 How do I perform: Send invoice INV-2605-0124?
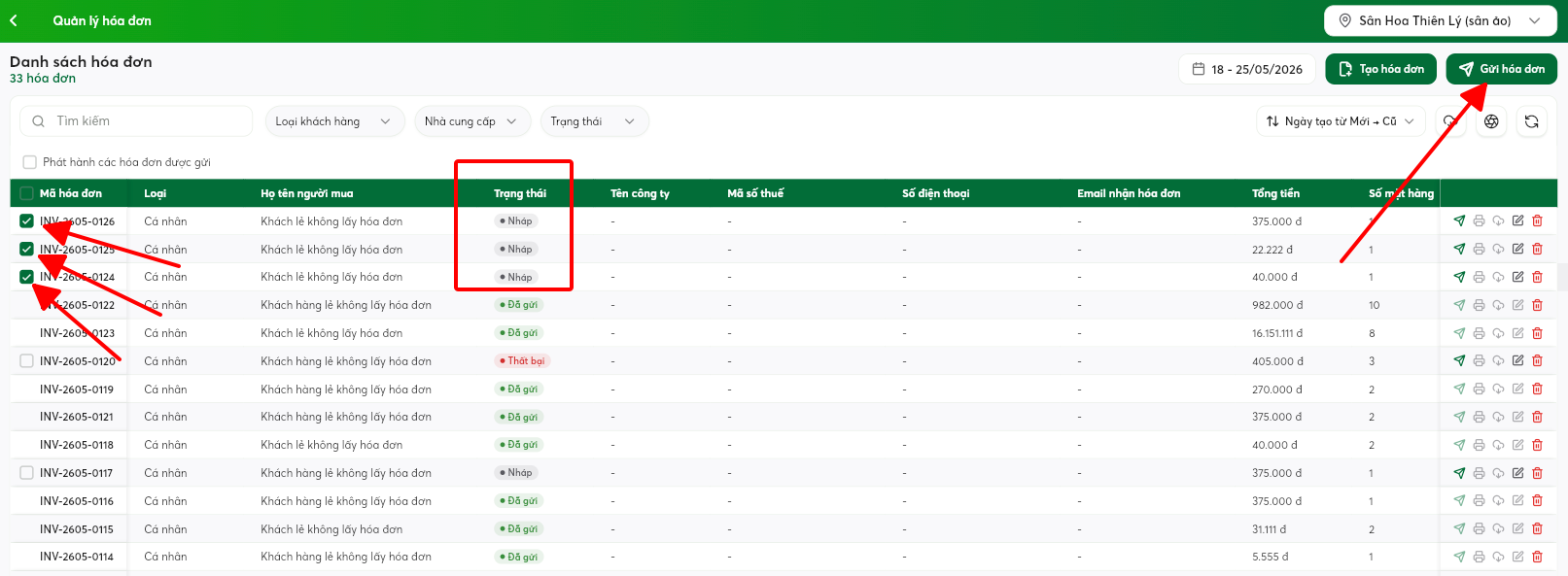click(x=1459, y=277)
